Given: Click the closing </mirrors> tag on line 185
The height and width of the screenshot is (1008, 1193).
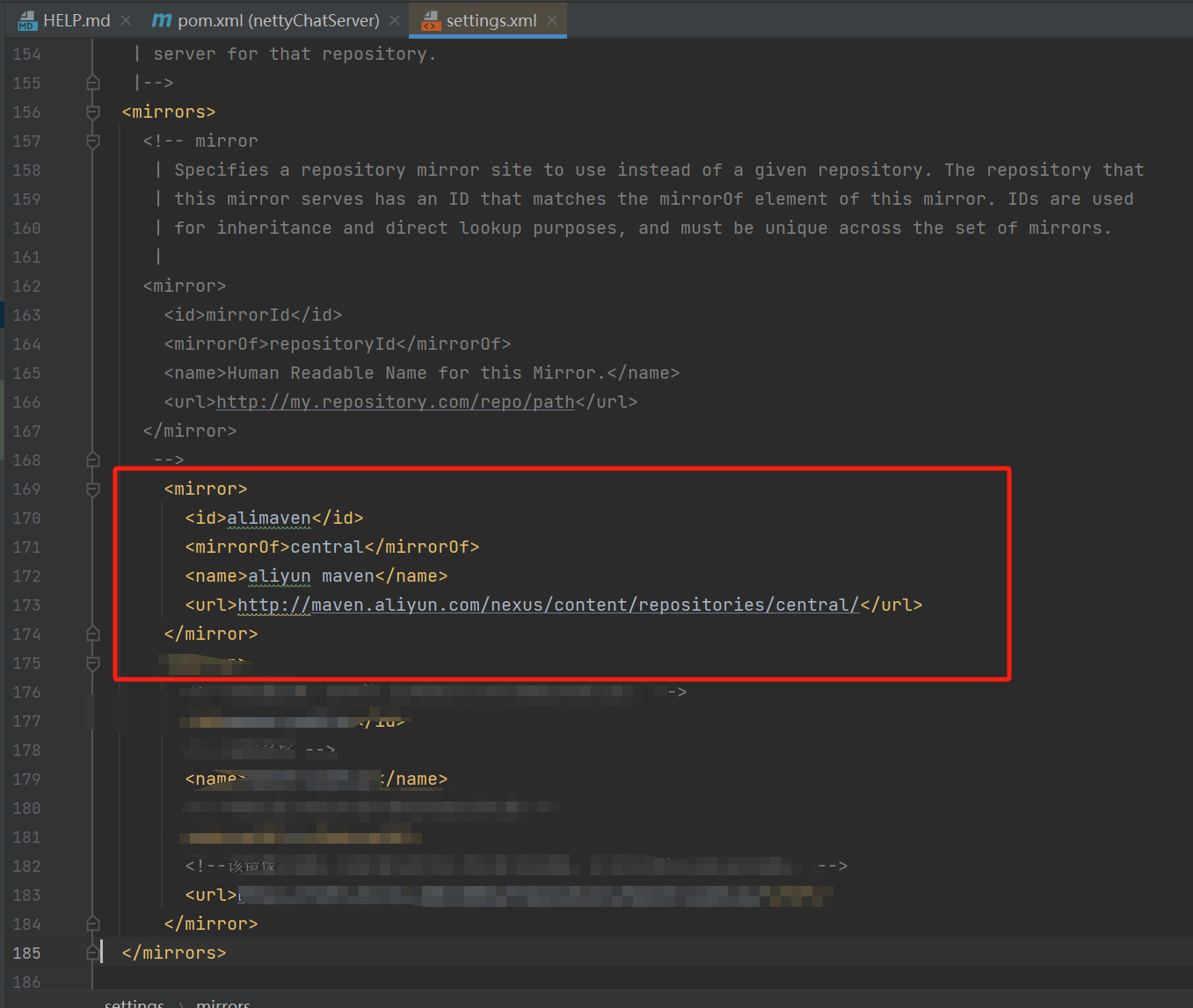Looking at the screenshot, I should click(174, 953).
